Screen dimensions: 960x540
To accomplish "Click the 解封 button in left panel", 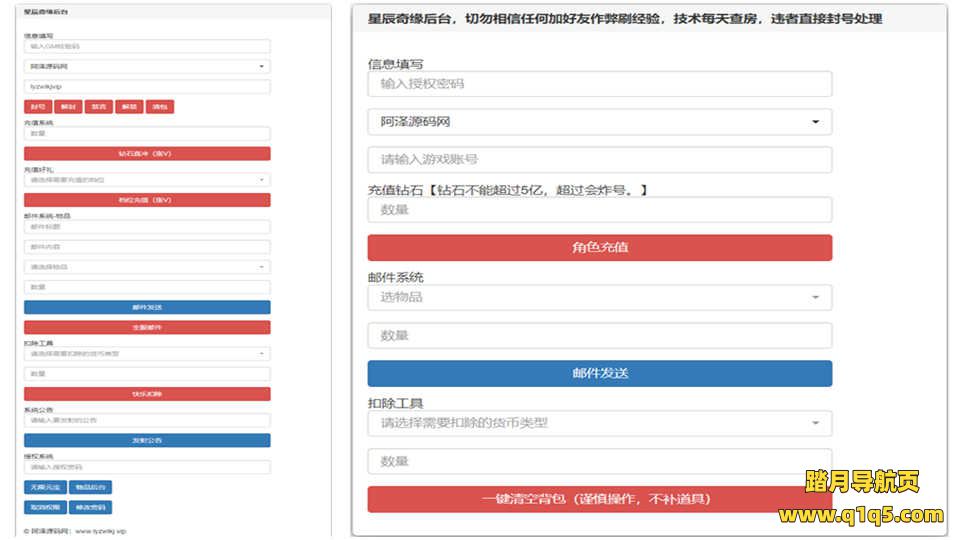I will (x=67, y=106).
